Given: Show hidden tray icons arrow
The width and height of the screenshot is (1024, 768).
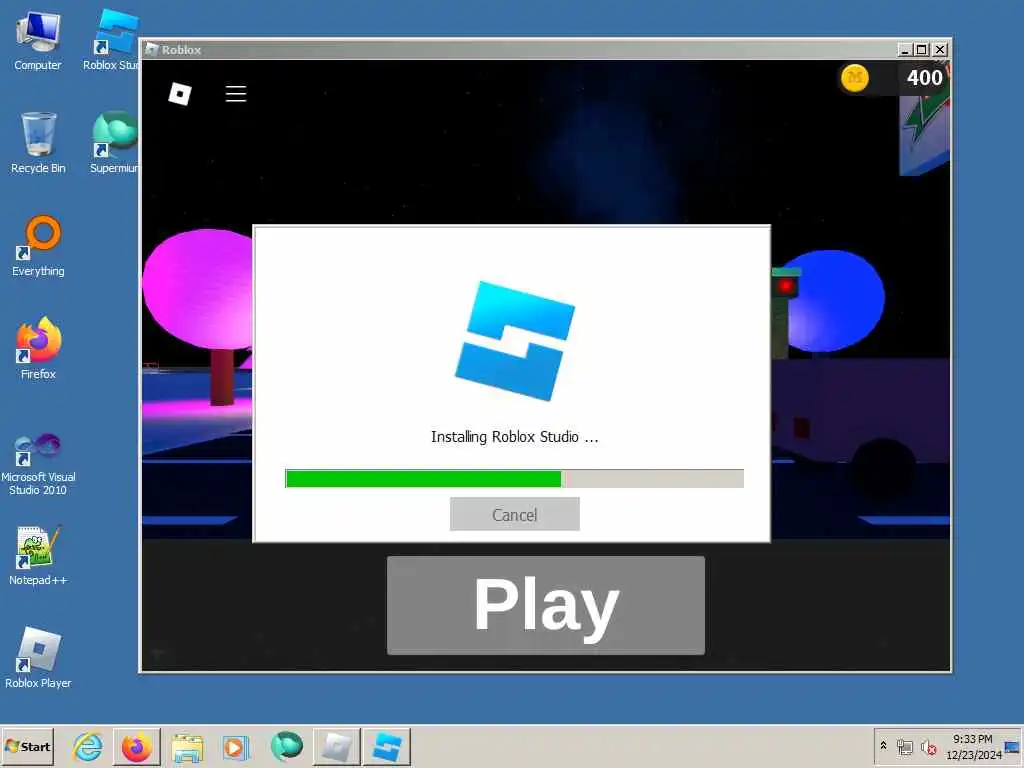Looking at the screenshot, I should [884, 746].
